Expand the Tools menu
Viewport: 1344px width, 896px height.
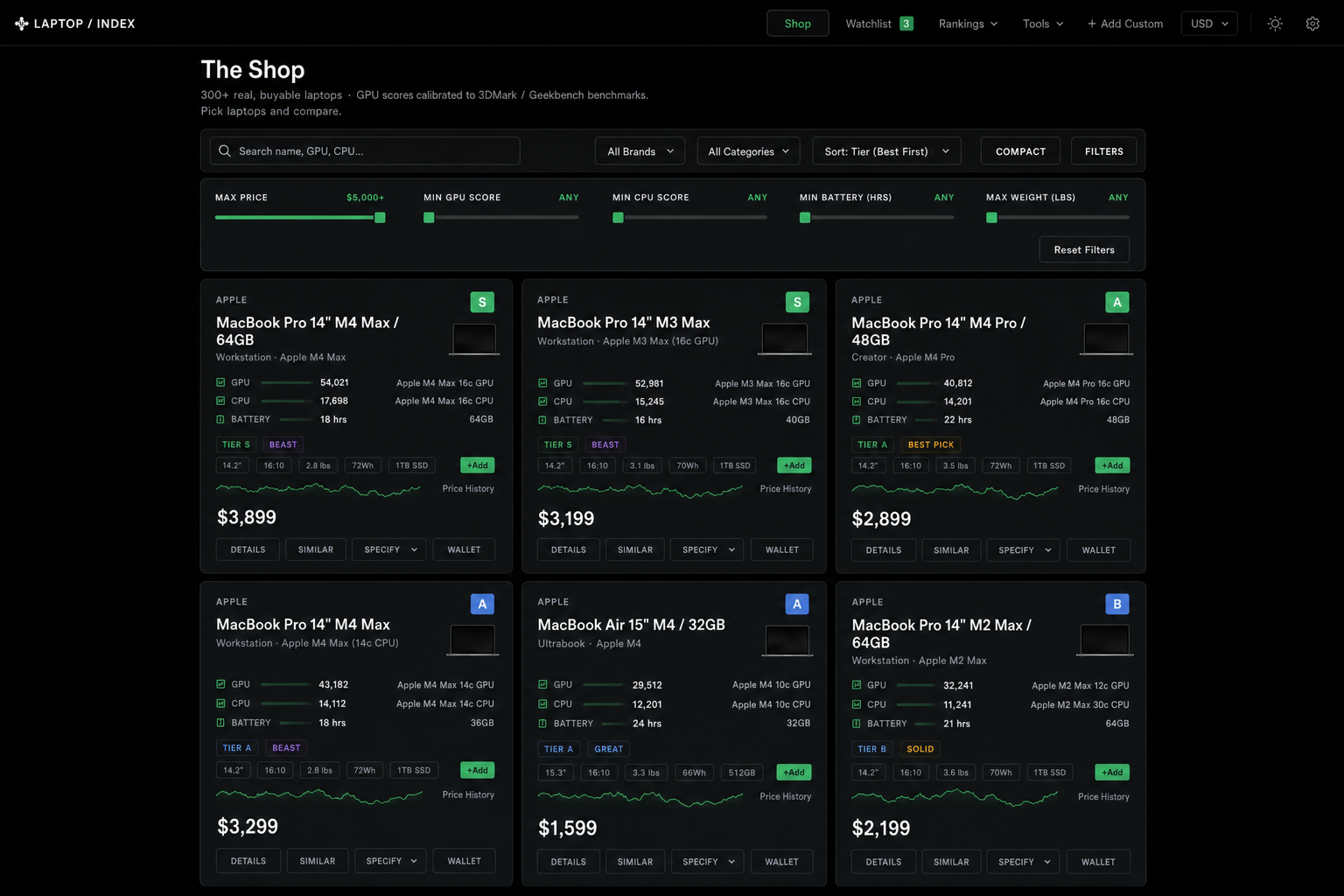[1043, 24]
